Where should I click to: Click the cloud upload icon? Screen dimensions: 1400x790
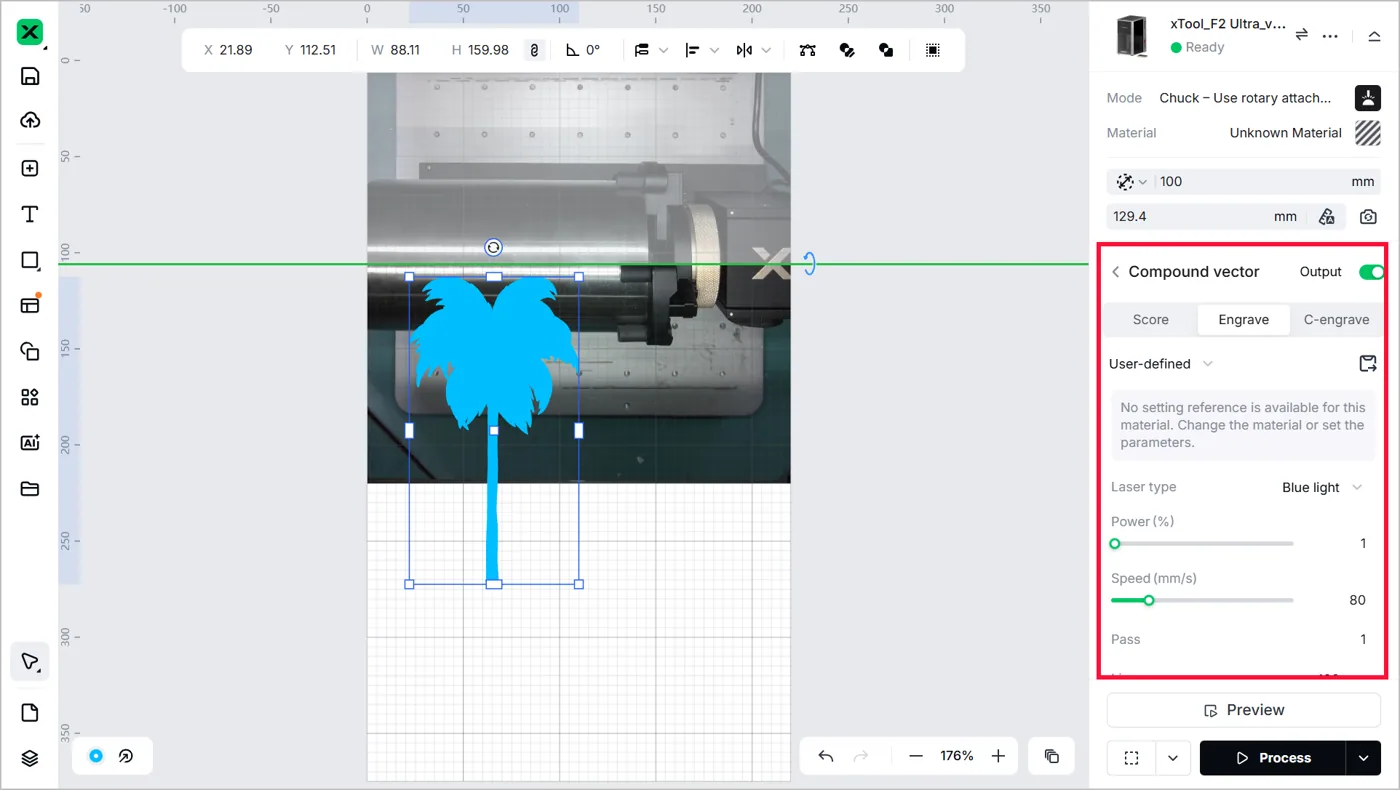coord(30,120)
